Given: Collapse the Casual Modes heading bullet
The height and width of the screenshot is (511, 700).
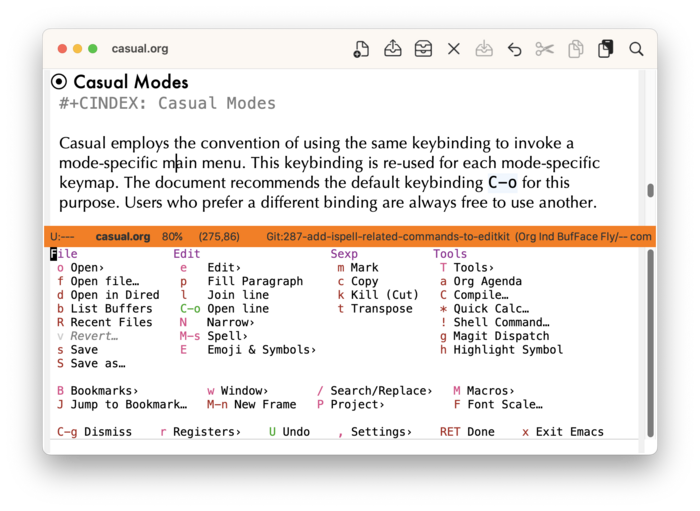Looking at the screenshot, I should [x=59, y=83].
